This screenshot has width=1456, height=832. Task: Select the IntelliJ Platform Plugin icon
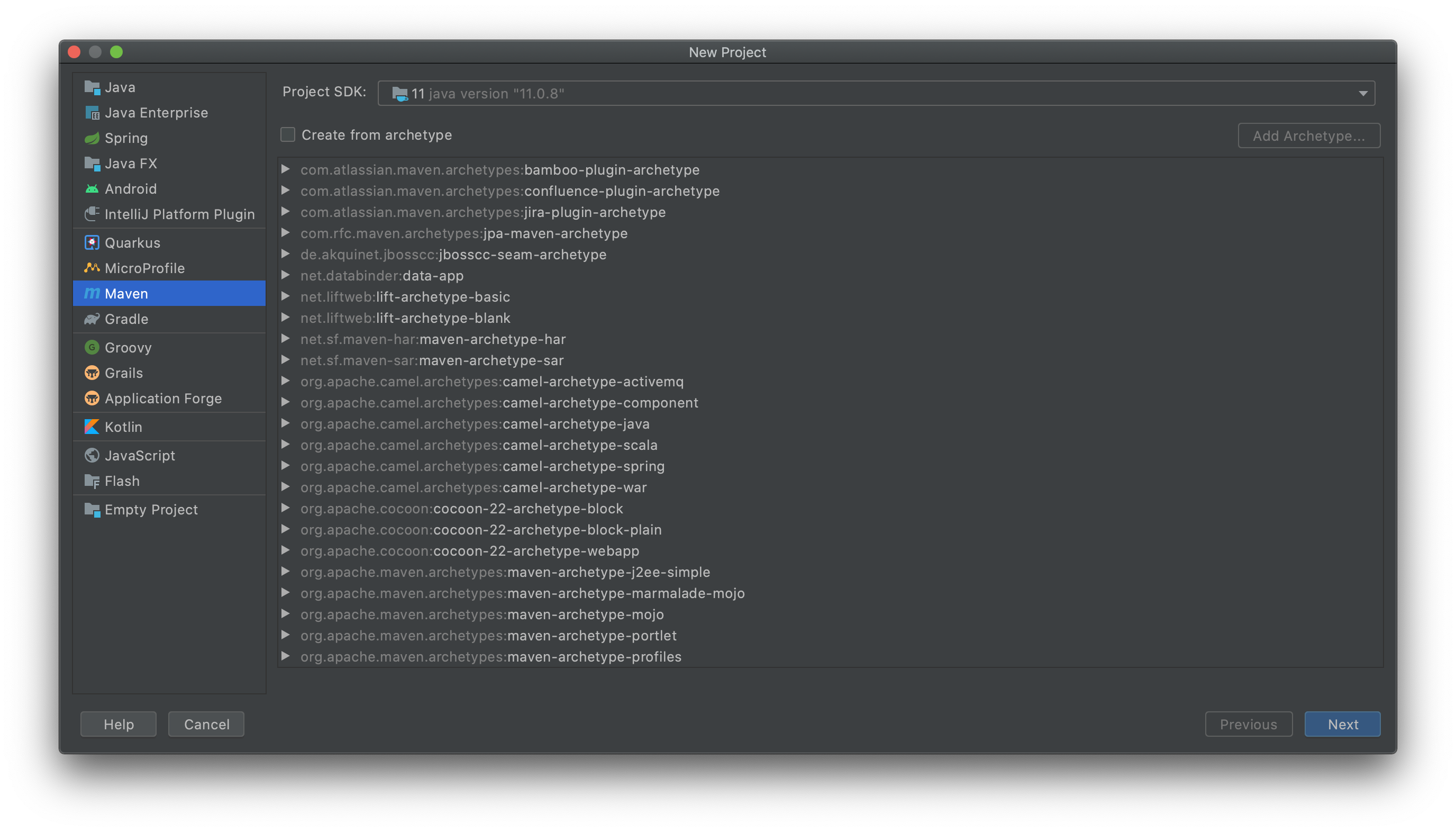coord(92,214)
